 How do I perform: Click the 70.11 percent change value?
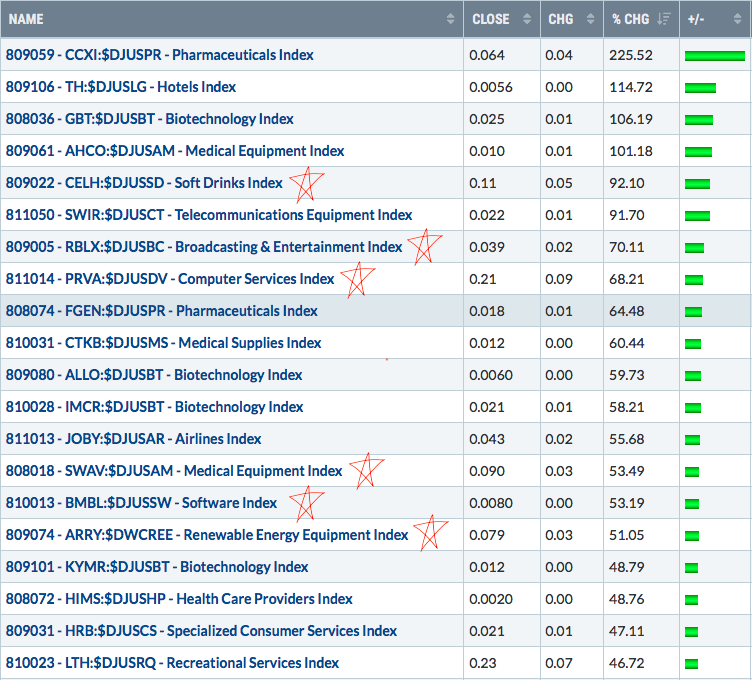[x=627, y=247]
